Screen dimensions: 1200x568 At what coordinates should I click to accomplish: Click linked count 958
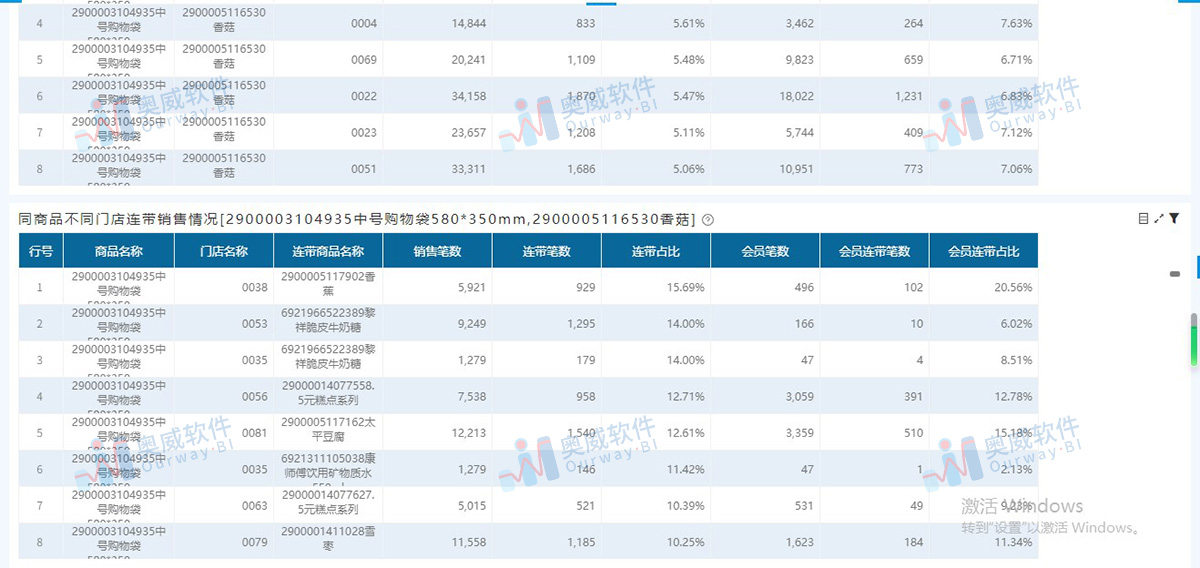[x=584, y=396]
